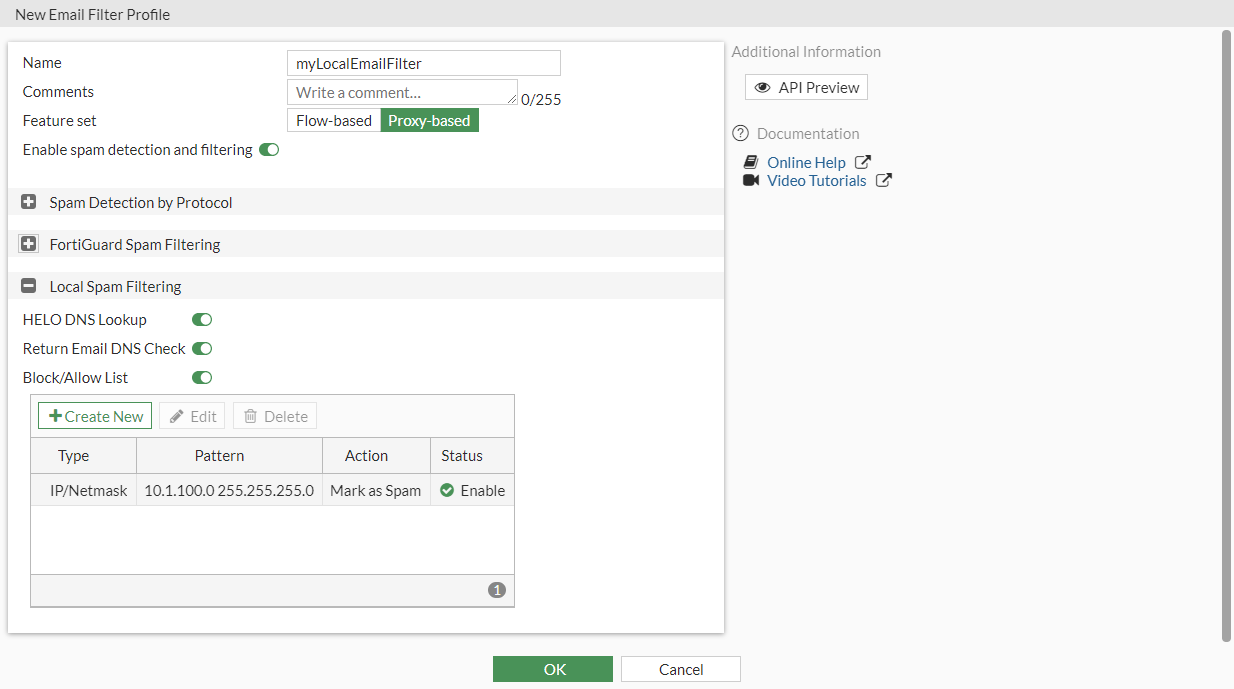Collapse the Local Spam Filtering section
This screenshot has height=689, width=1234.
point(28,285)
